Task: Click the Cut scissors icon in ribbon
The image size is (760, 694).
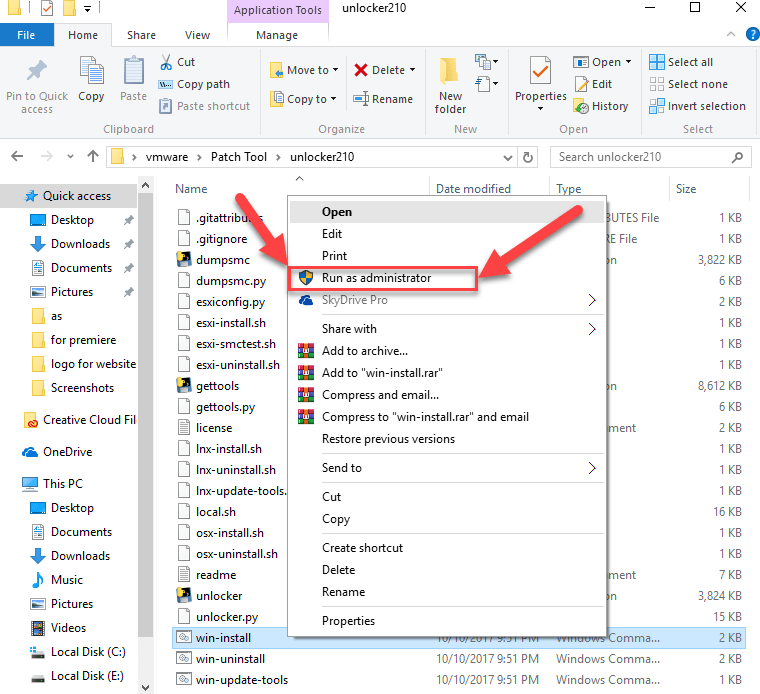Action: (x=166, y=62)
